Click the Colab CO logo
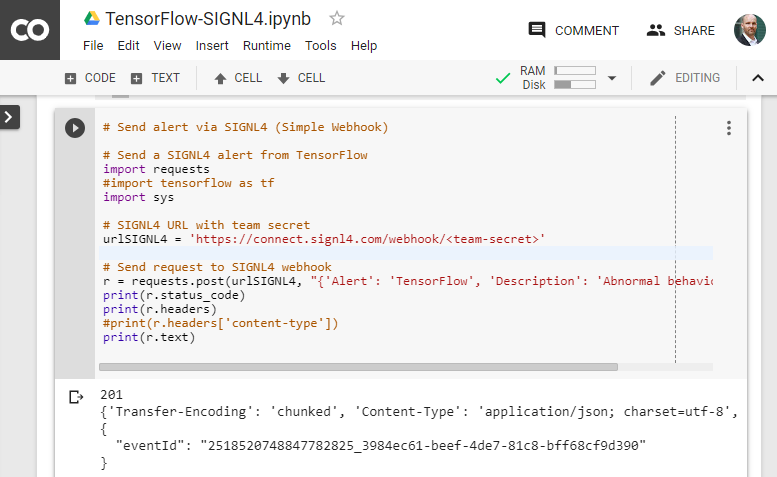The width and height of the screenshot is (777, 477). [x=30, y=30]
